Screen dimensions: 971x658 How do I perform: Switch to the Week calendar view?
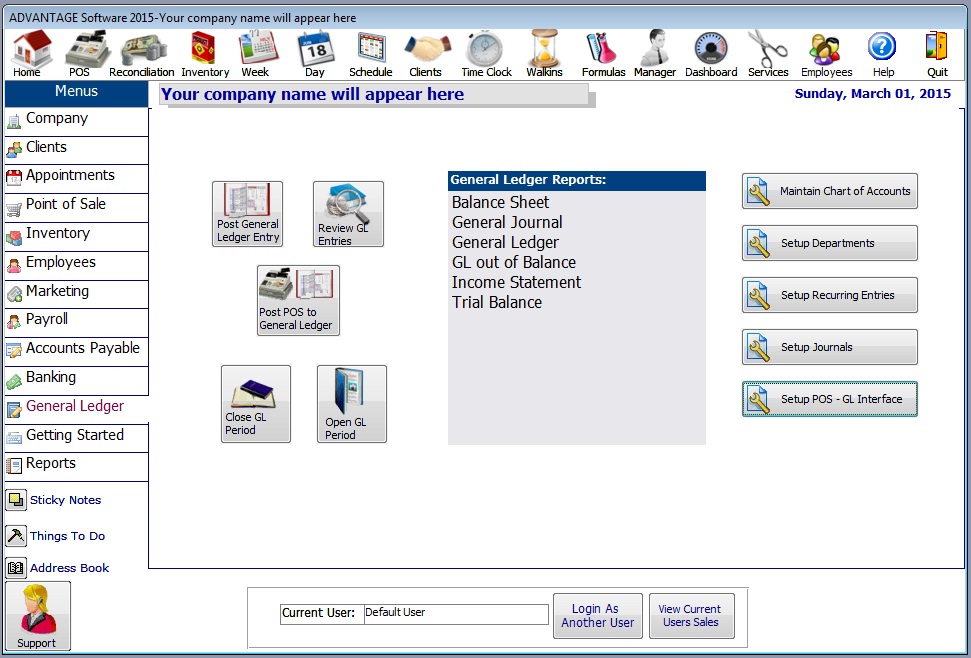point(256,54)
